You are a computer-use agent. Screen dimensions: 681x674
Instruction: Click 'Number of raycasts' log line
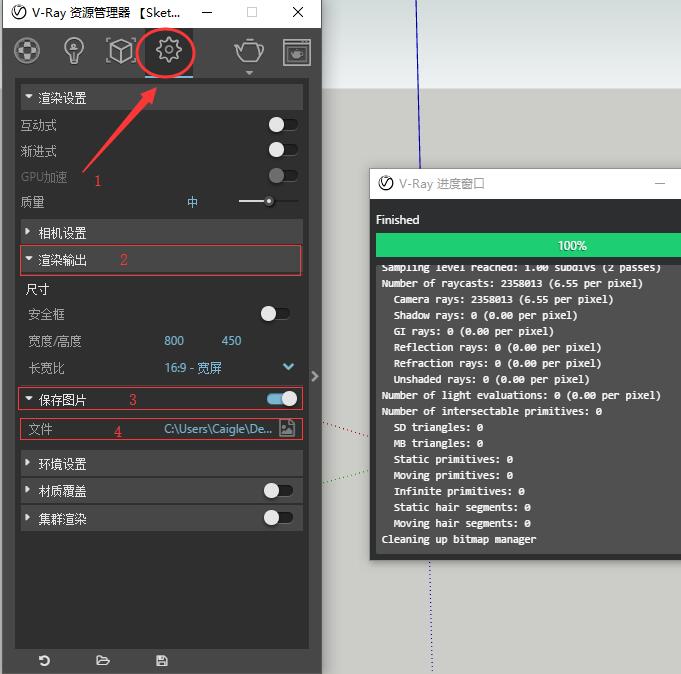coord(512,284)
